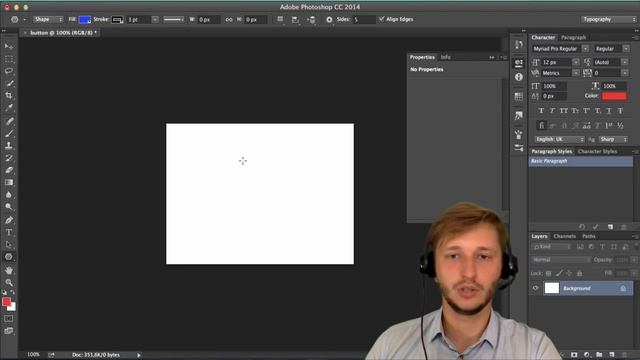Toggle All Caps in Character panel
The image size is (640, 360).
pos(564,111)
